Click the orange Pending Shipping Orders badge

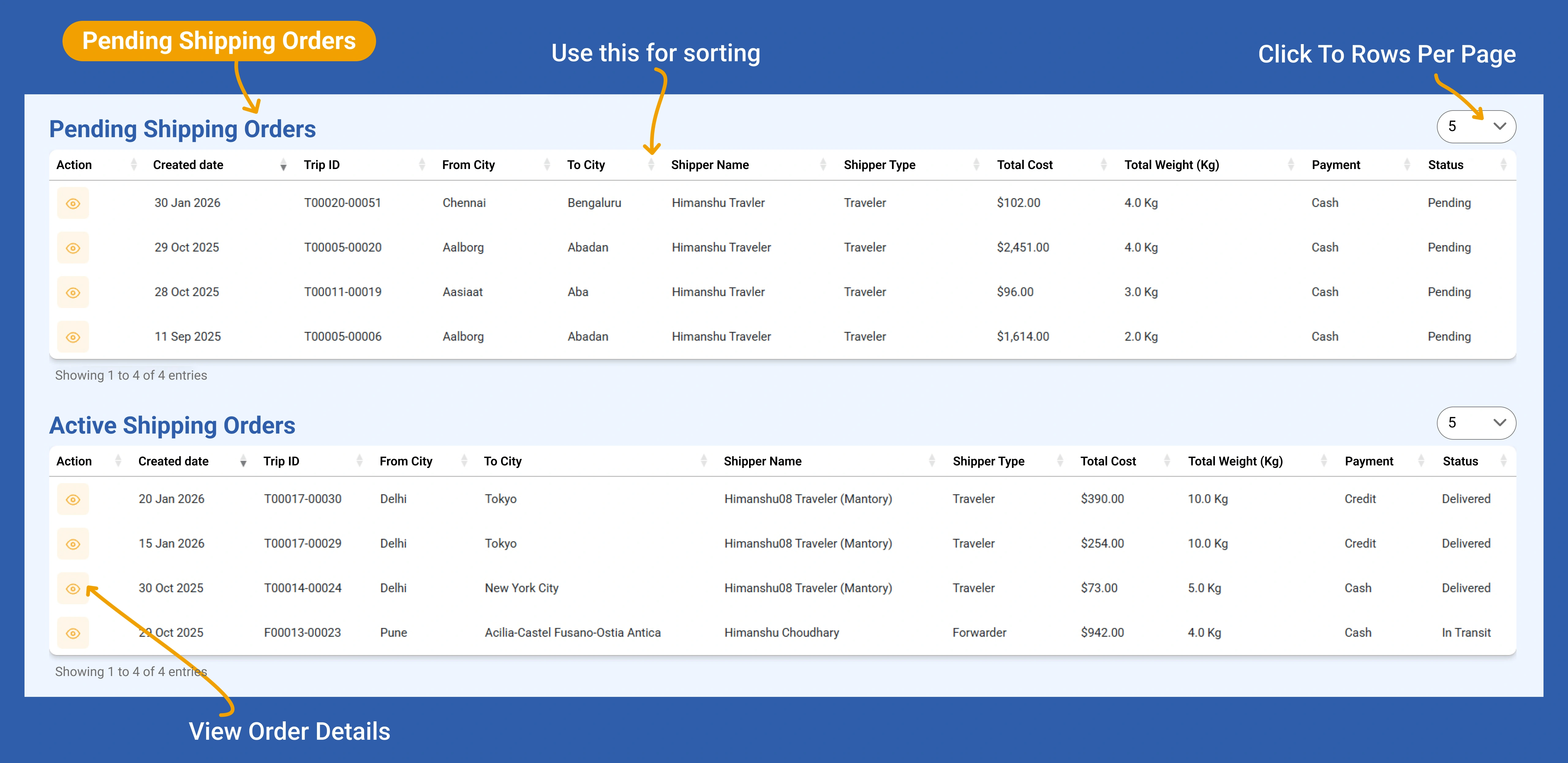(219, 41)
